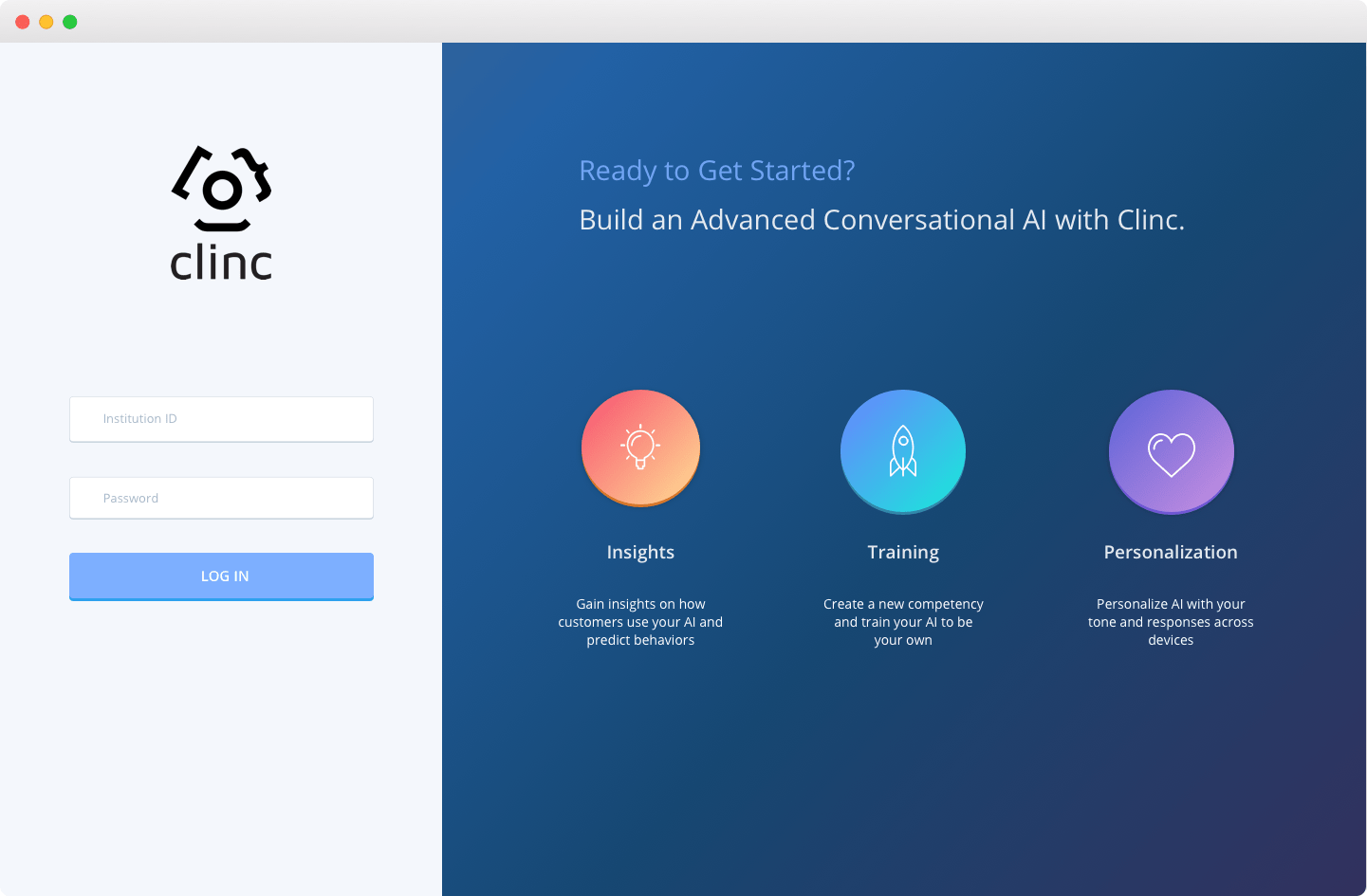The width and height of the screenshot is (1367, 896).
Task: Click the yellow minimize window control
Action: (46, 21)
